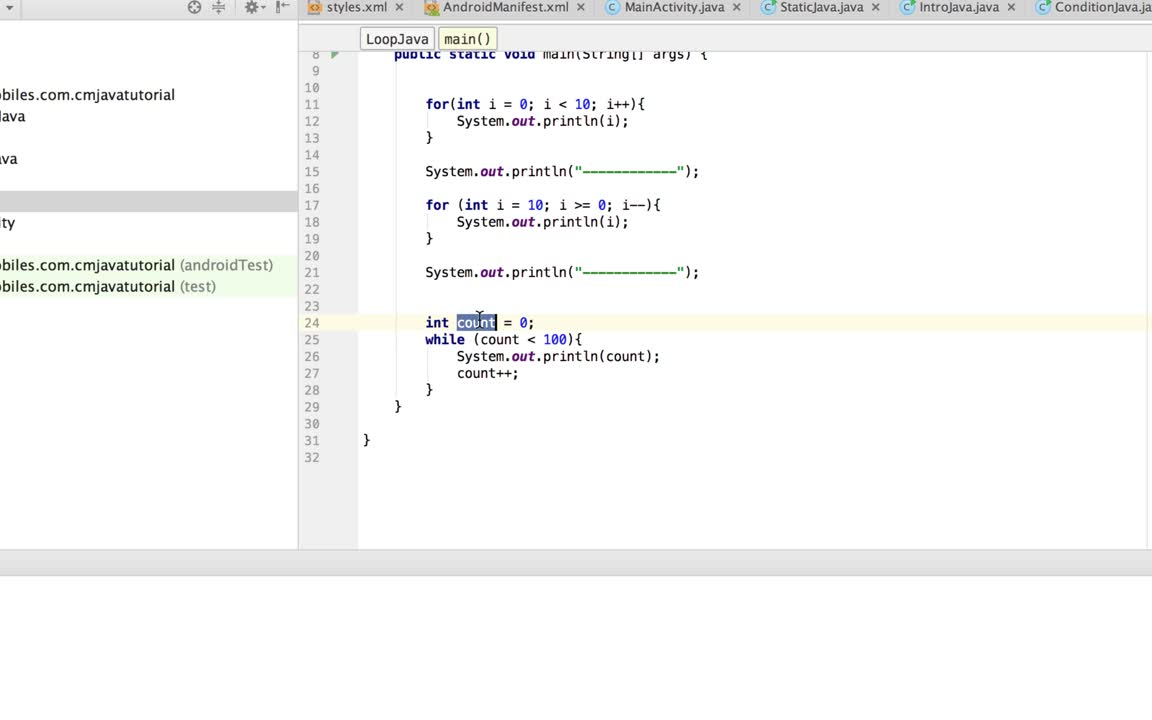Click line number 24 in the gutter
Screen dimensions: 1152x720
(312, 323)
